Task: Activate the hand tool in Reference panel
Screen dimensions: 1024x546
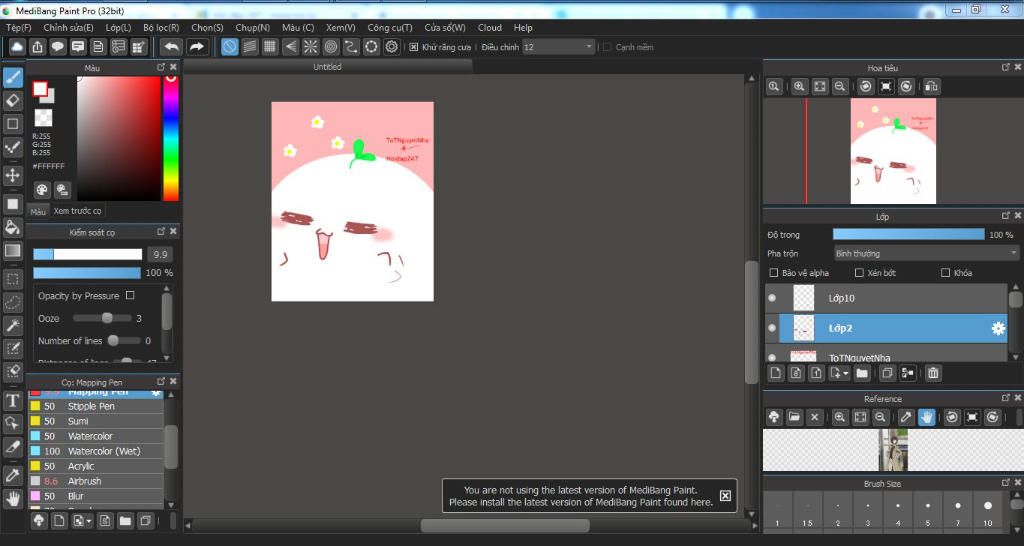Action: coord(926,417)
